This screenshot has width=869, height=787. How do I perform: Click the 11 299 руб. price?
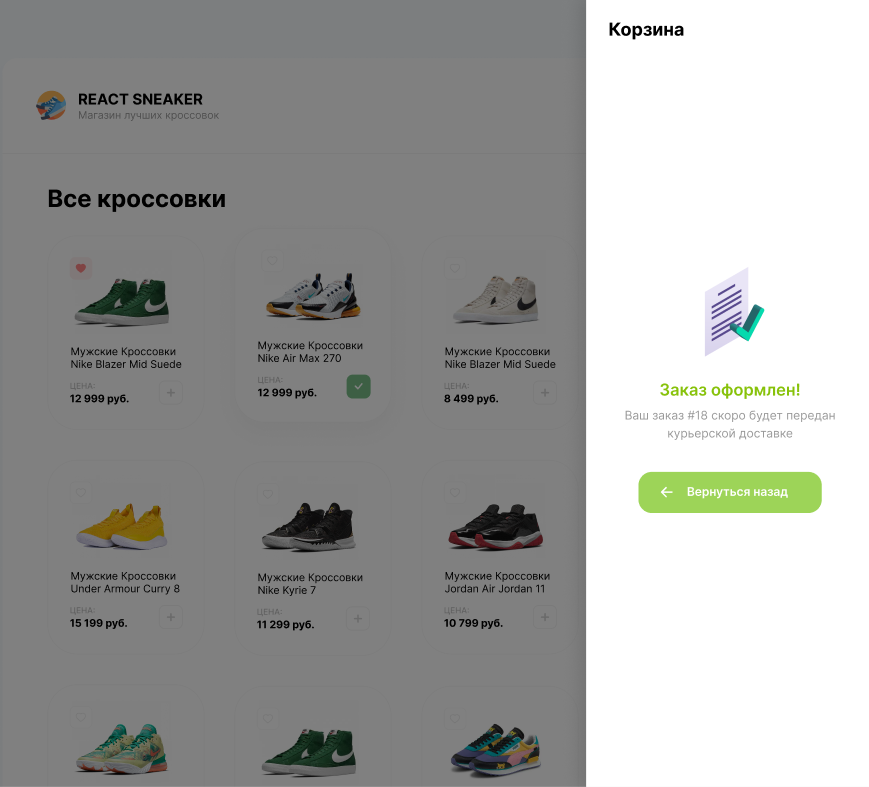click(285, 625)
